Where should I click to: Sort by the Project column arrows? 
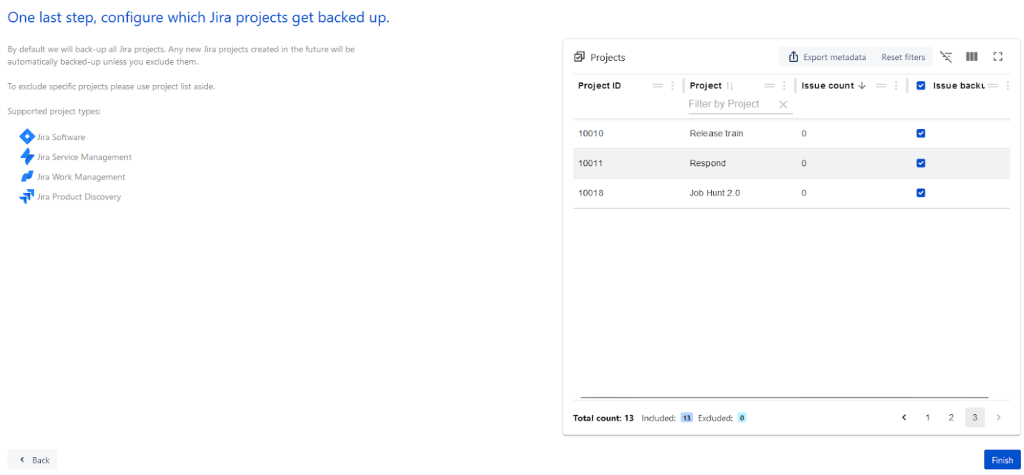(x=729, y=86)
